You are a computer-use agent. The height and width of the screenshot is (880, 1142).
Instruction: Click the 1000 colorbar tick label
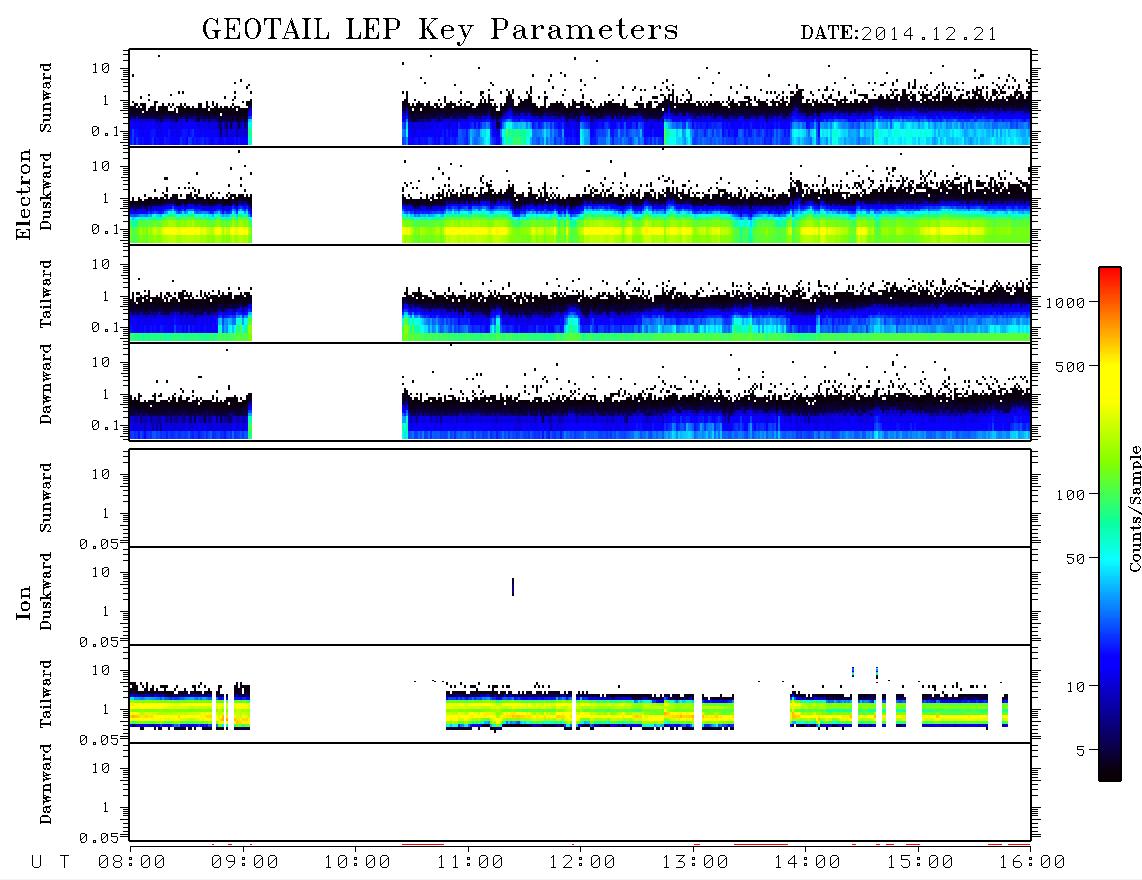(1065, 303)
